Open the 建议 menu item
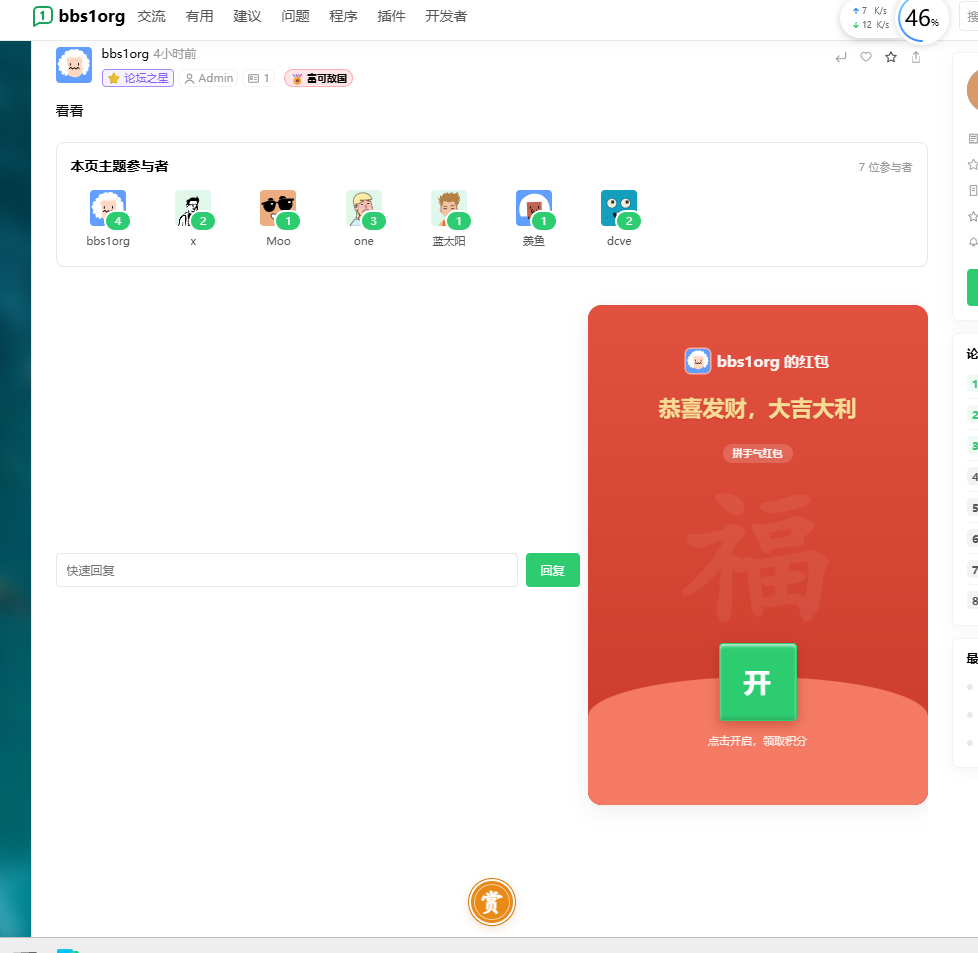 (x=247, y=16)
